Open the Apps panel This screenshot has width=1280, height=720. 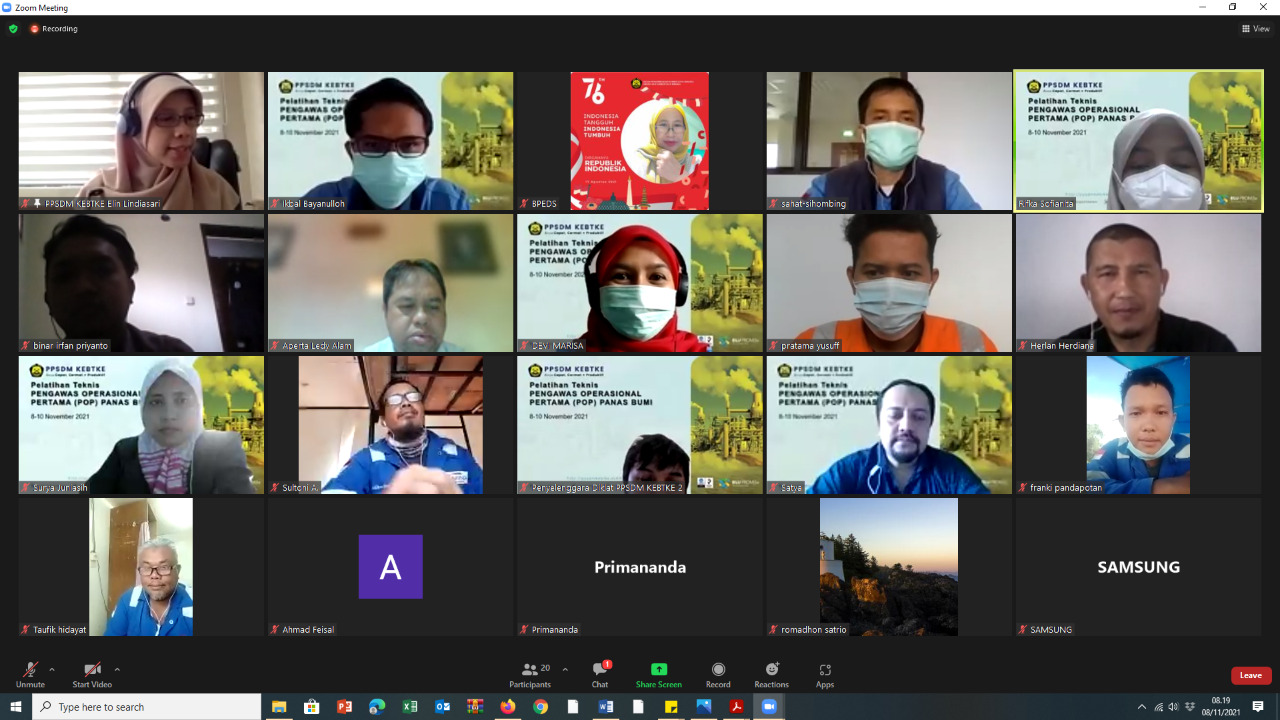(825, 674)
